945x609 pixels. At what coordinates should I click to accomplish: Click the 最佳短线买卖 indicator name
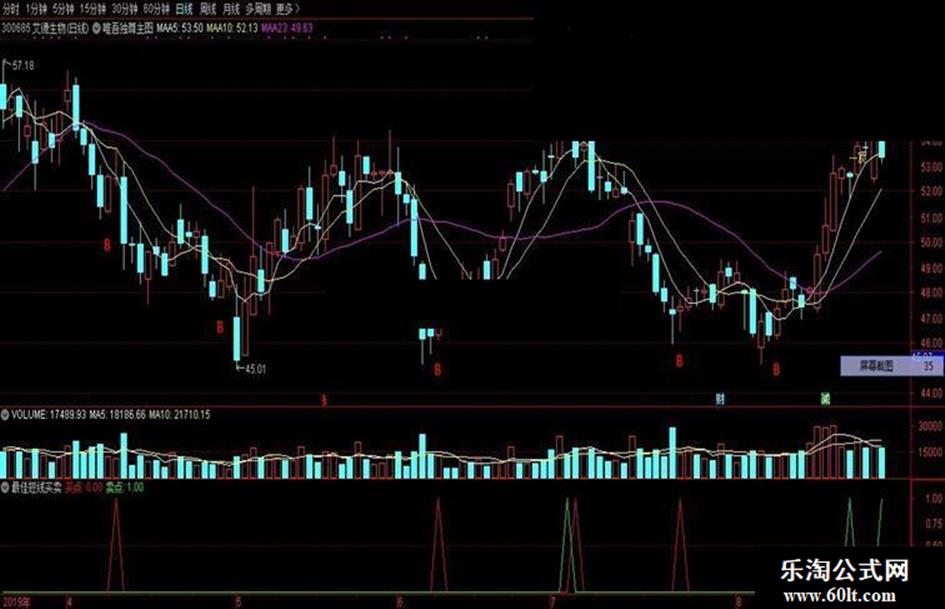tap(37, 487)
